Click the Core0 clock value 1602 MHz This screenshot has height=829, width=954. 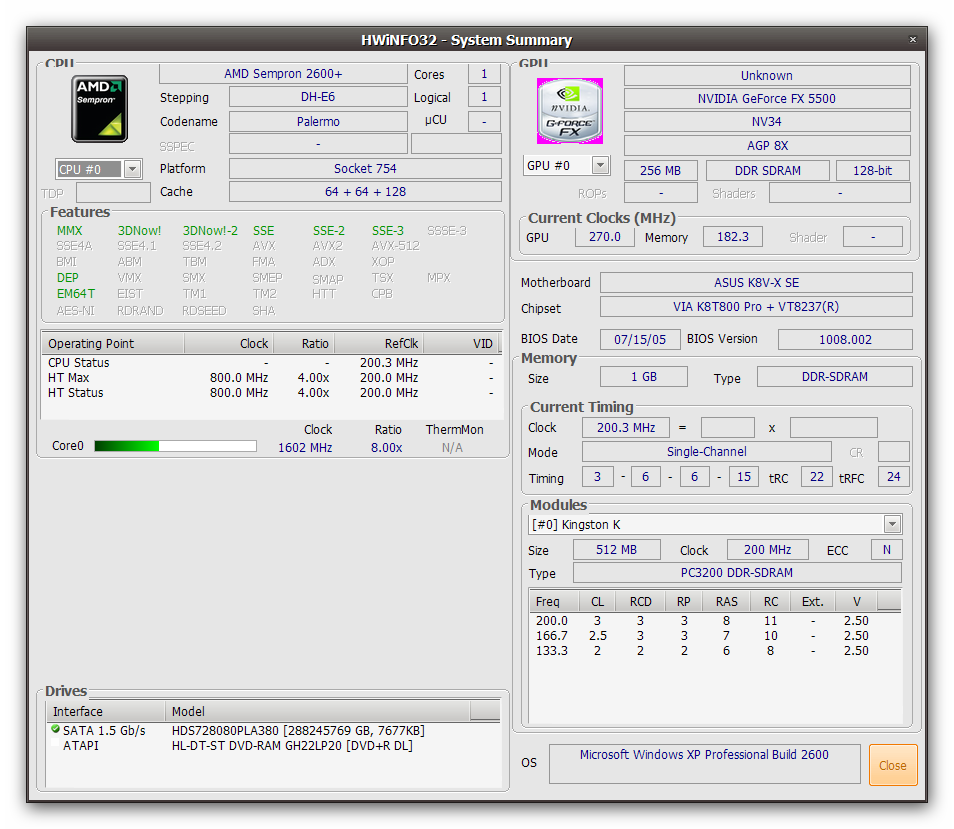[x=305, y=448]
